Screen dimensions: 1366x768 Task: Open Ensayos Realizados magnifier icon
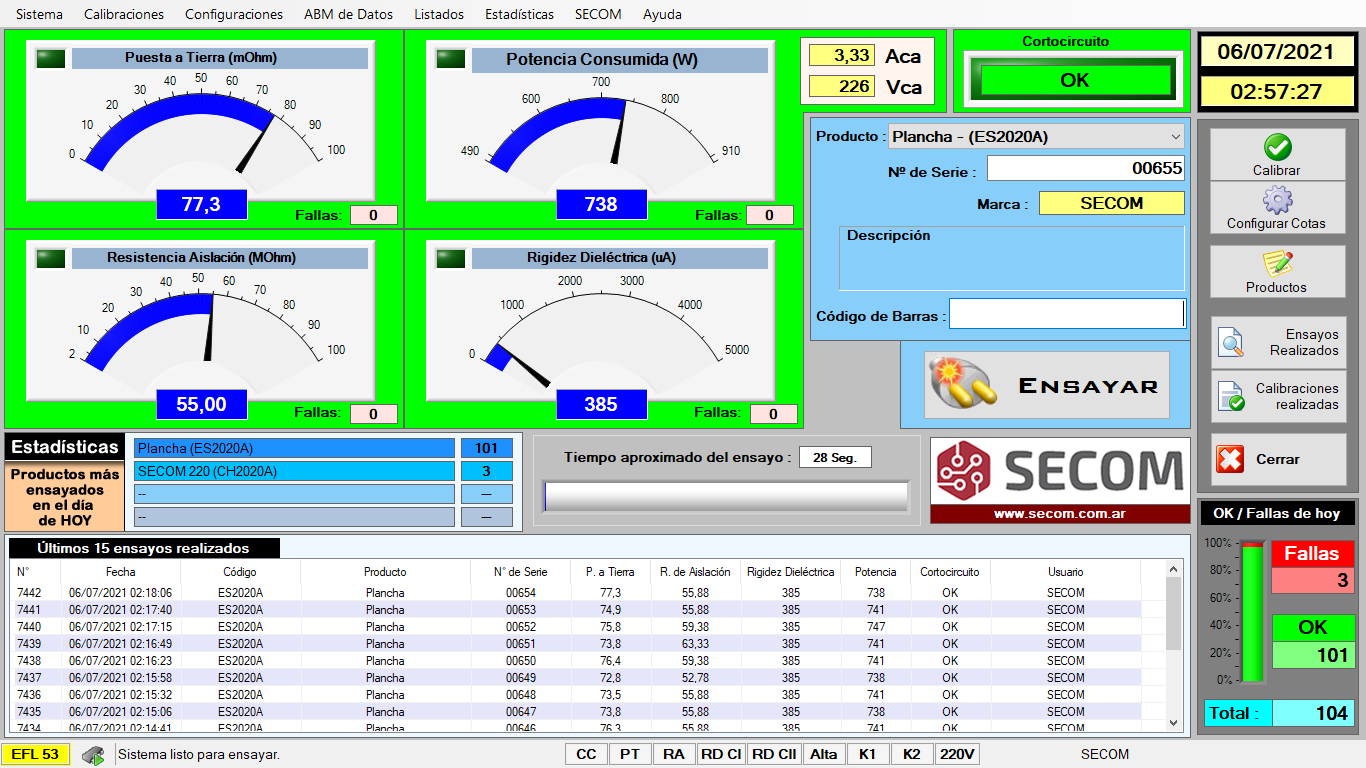[x=1231, y=343]
